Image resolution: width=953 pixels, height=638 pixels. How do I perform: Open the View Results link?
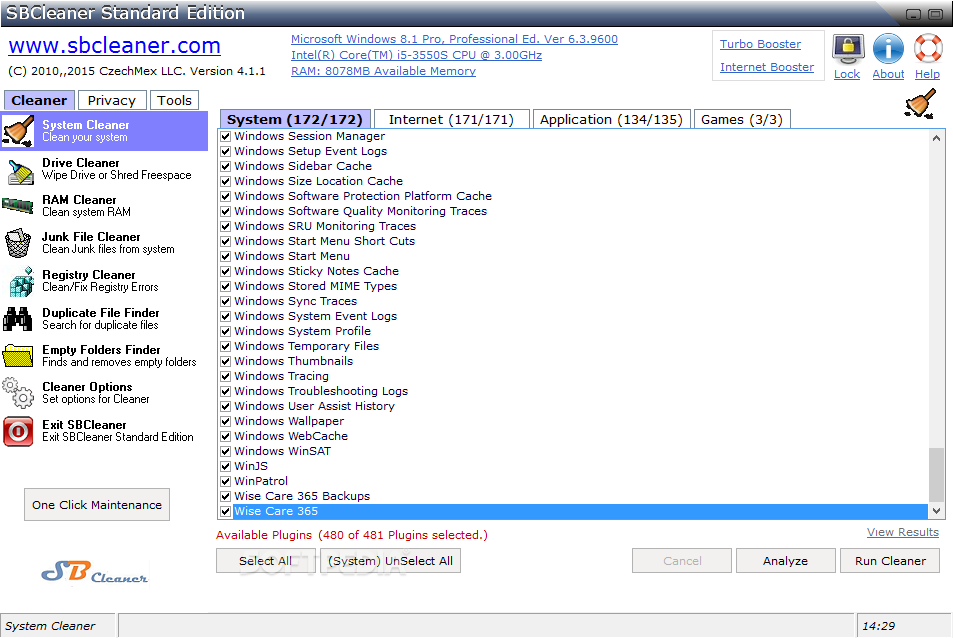coord(903,532)
